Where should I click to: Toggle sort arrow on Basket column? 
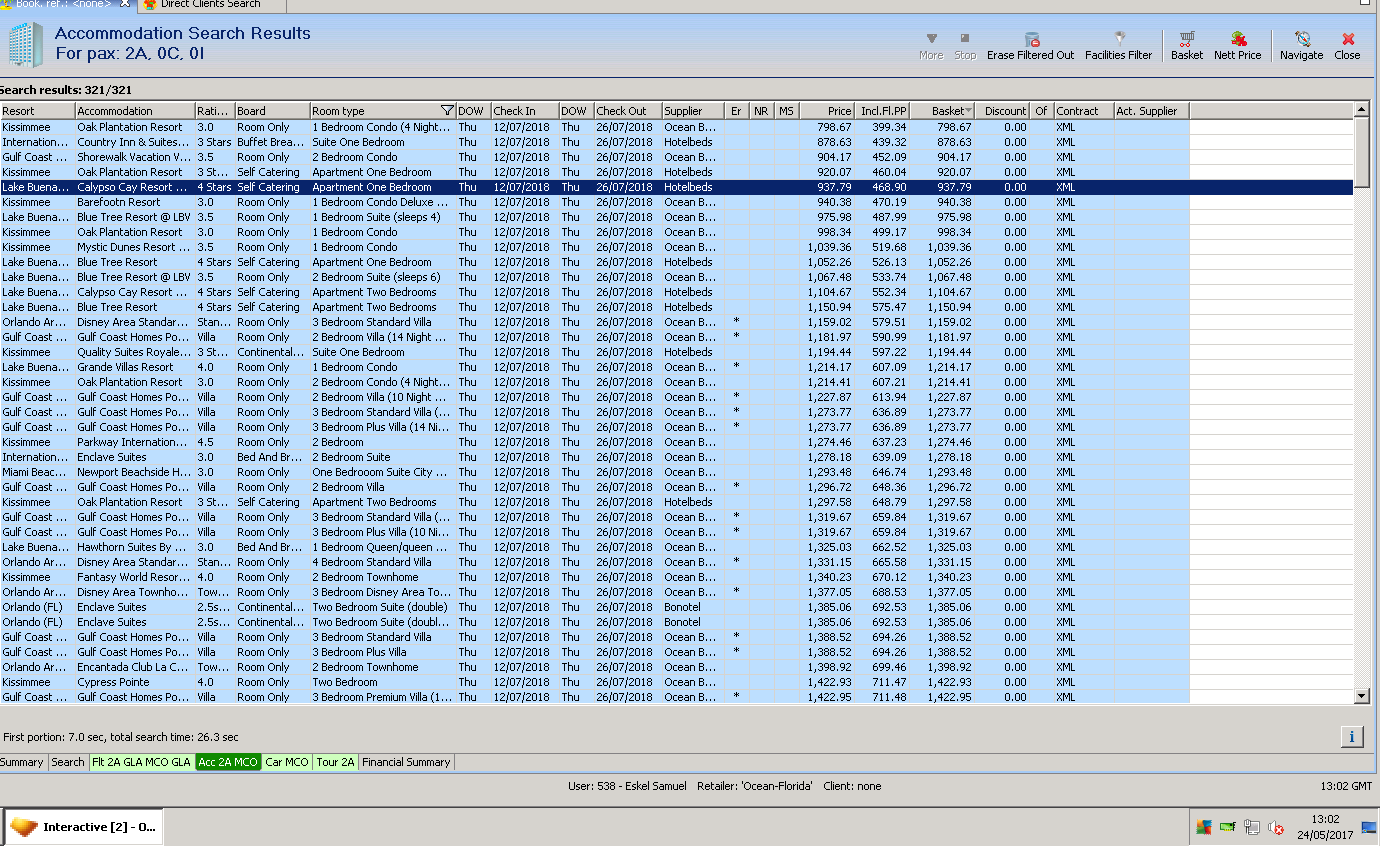(x=968, y=111)
